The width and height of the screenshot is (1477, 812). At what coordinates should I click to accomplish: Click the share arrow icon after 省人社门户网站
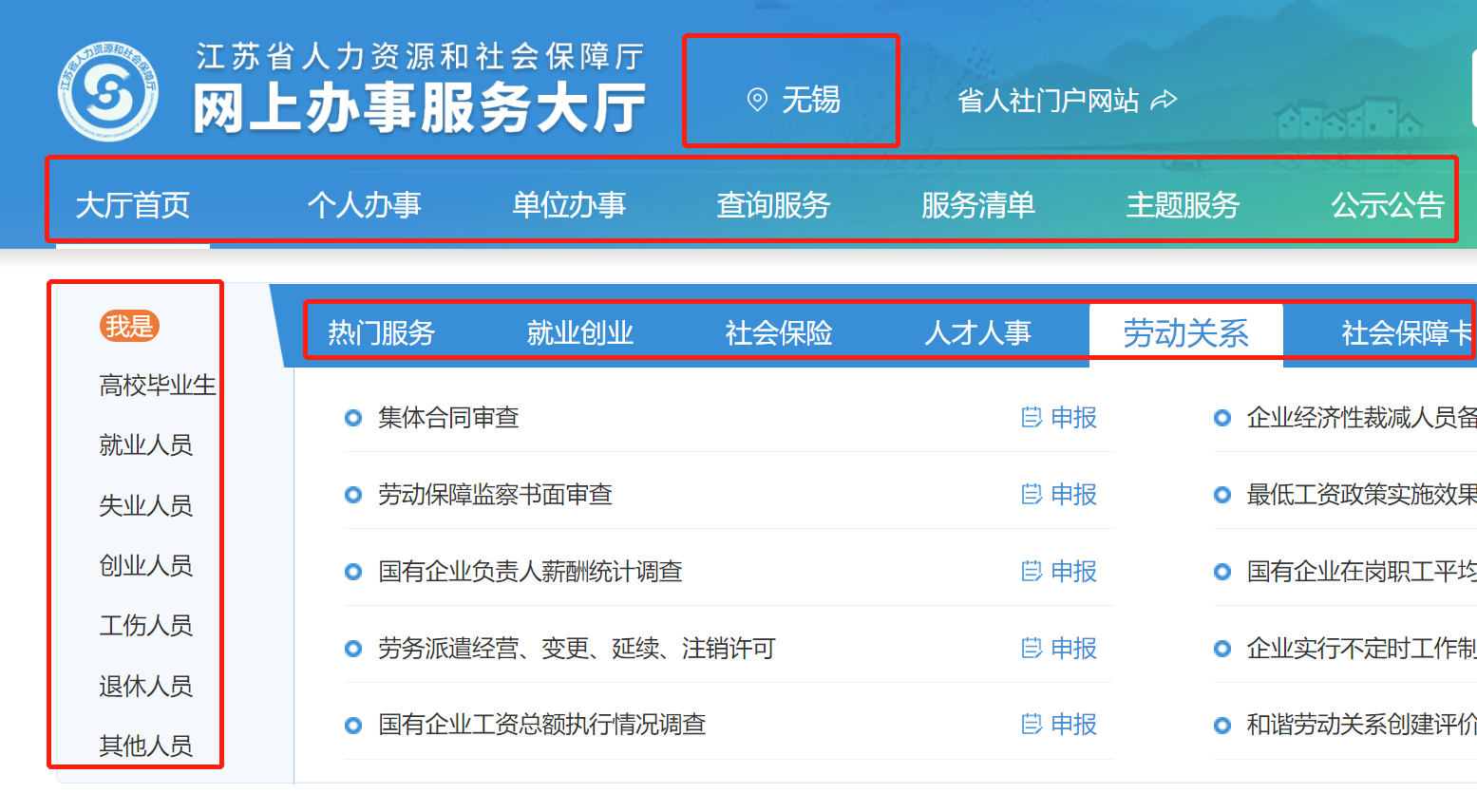pyautogui.click(x=1164, y=101)
